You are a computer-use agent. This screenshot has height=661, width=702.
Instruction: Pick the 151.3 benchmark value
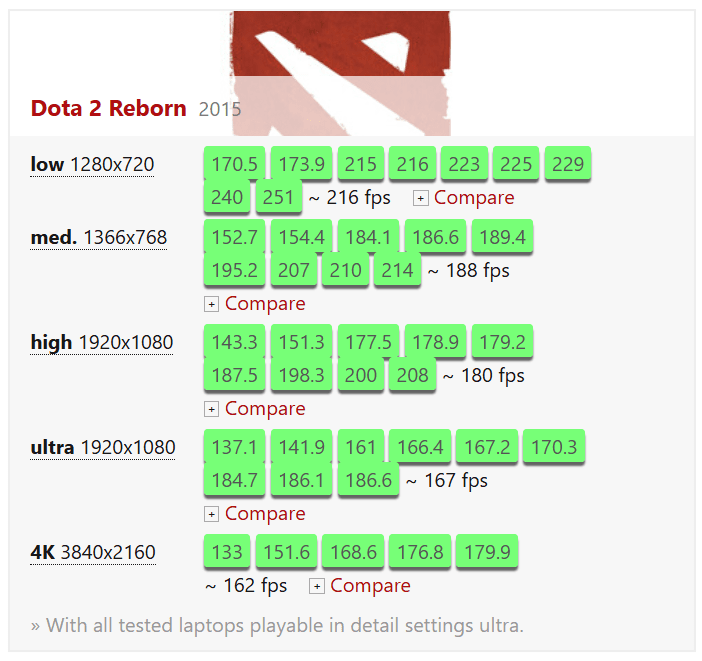click(x=301, y=342)
